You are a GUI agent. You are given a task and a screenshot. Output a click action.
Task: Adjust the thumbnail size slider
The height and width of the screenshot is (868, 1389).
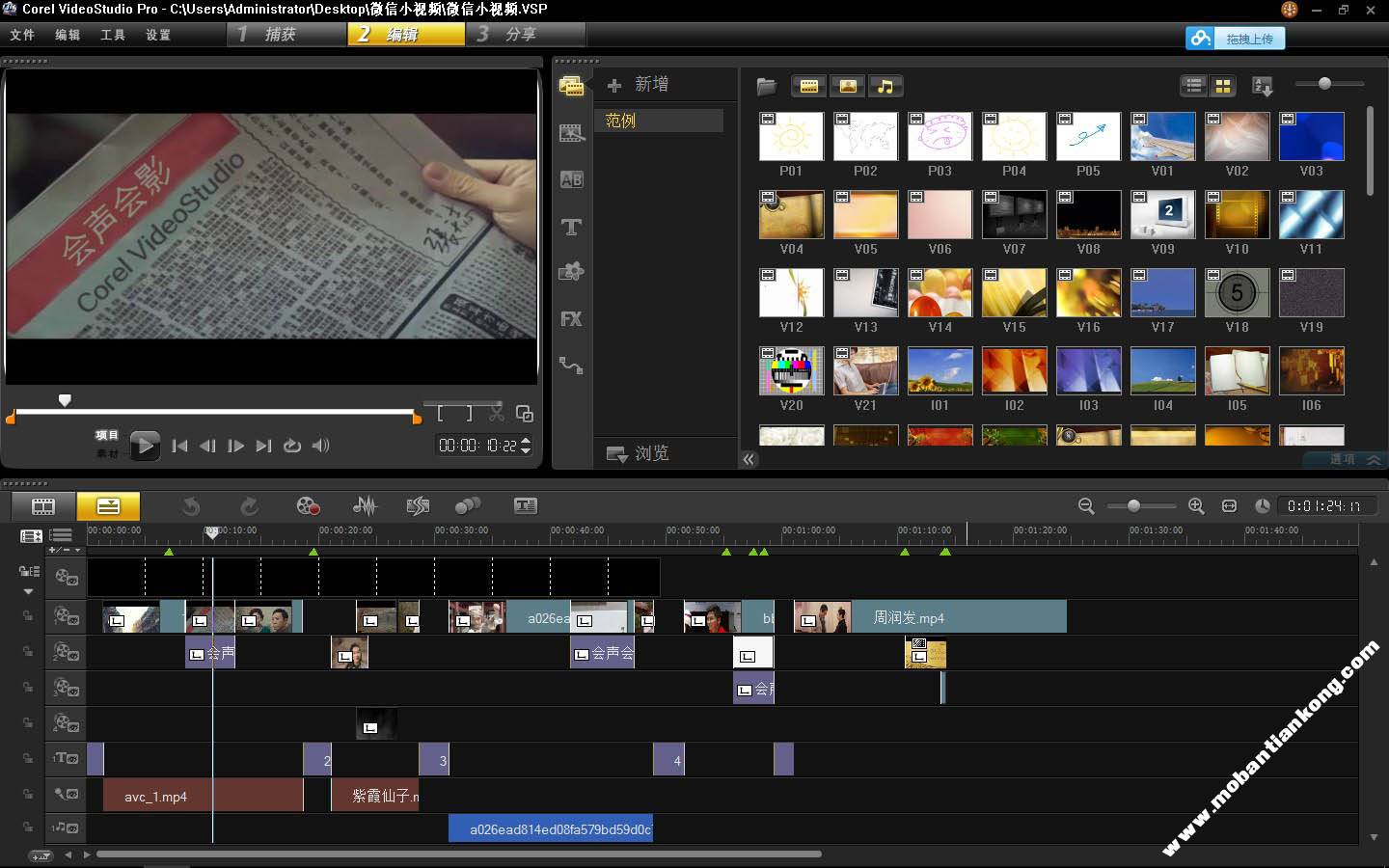click(1325, 84)
